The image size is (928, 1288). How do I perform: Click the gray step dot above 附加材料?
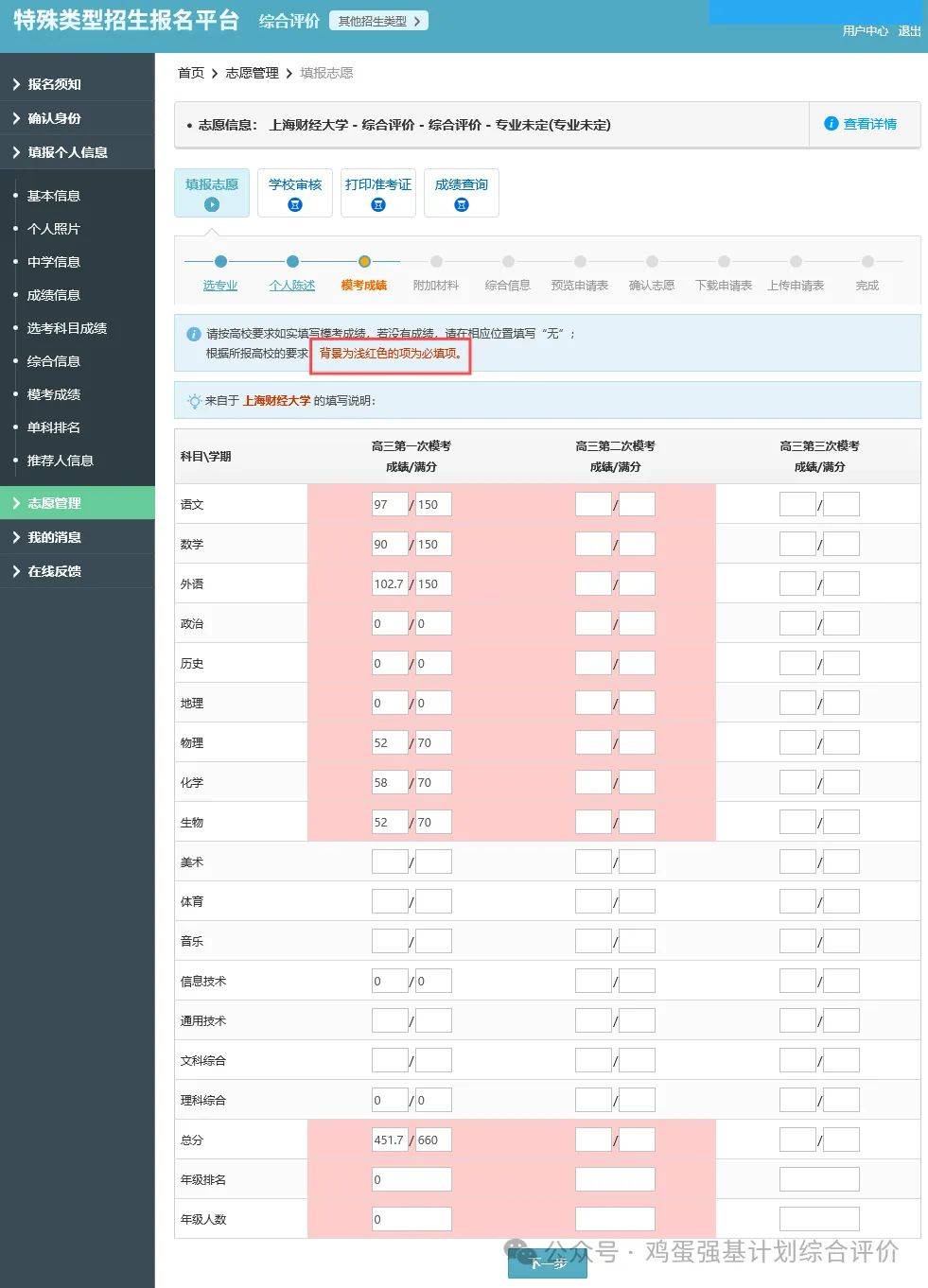click(436, 261)
